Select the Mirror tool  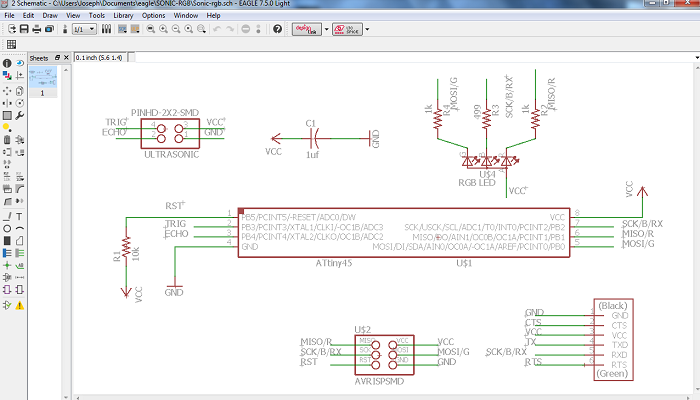pyautogui.click(x=7, y=103)
